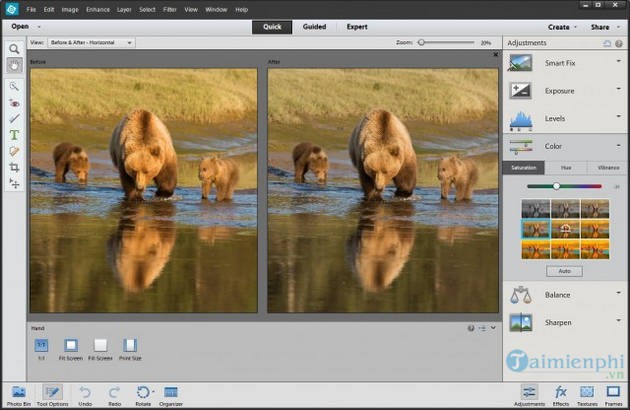Select the Text tool
The height and width of the screenshot is (410, 630).
click(14, 135)
